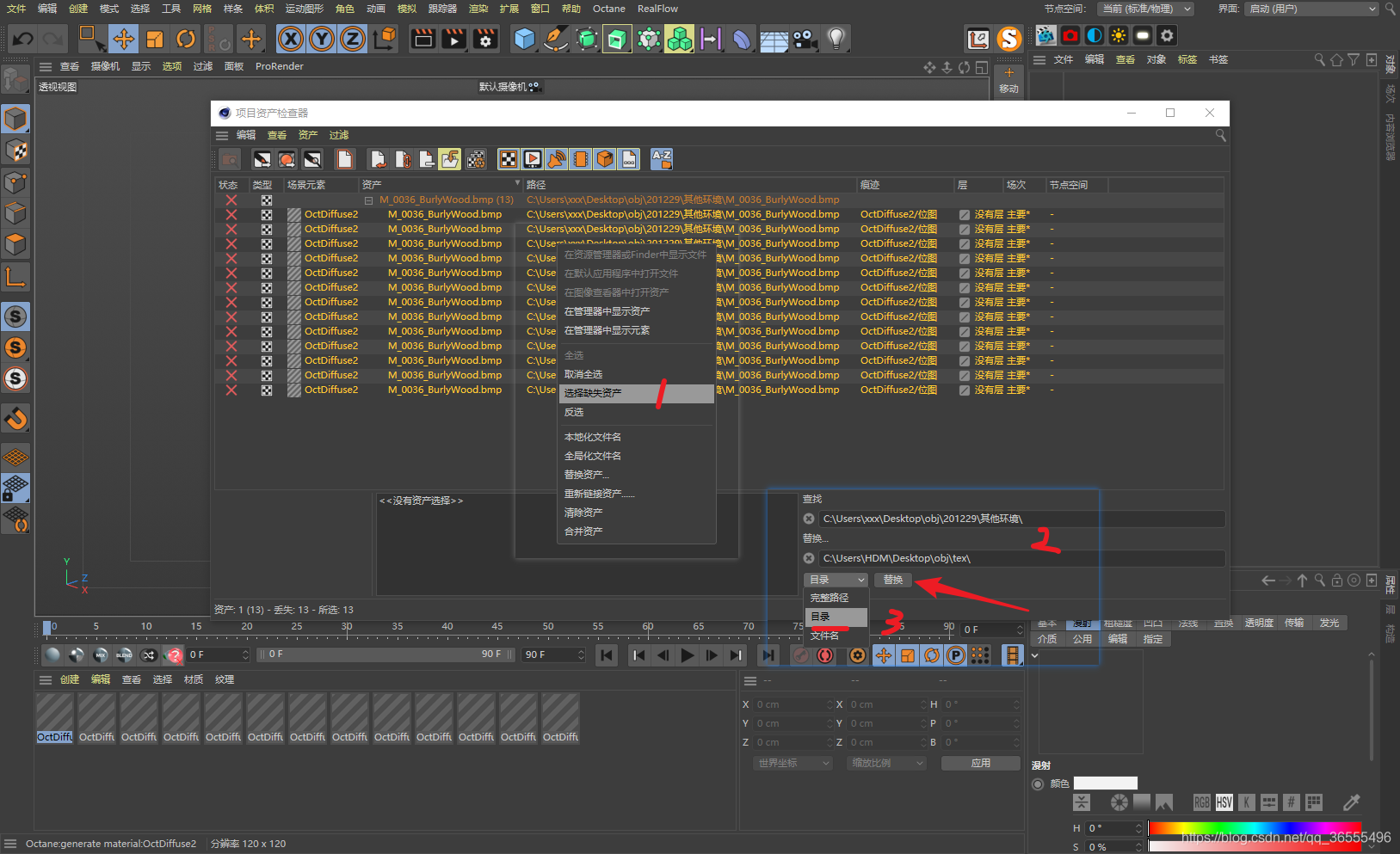Click the blank document icon in inspector toolbar
The image size is (1400, 854).
345,159
